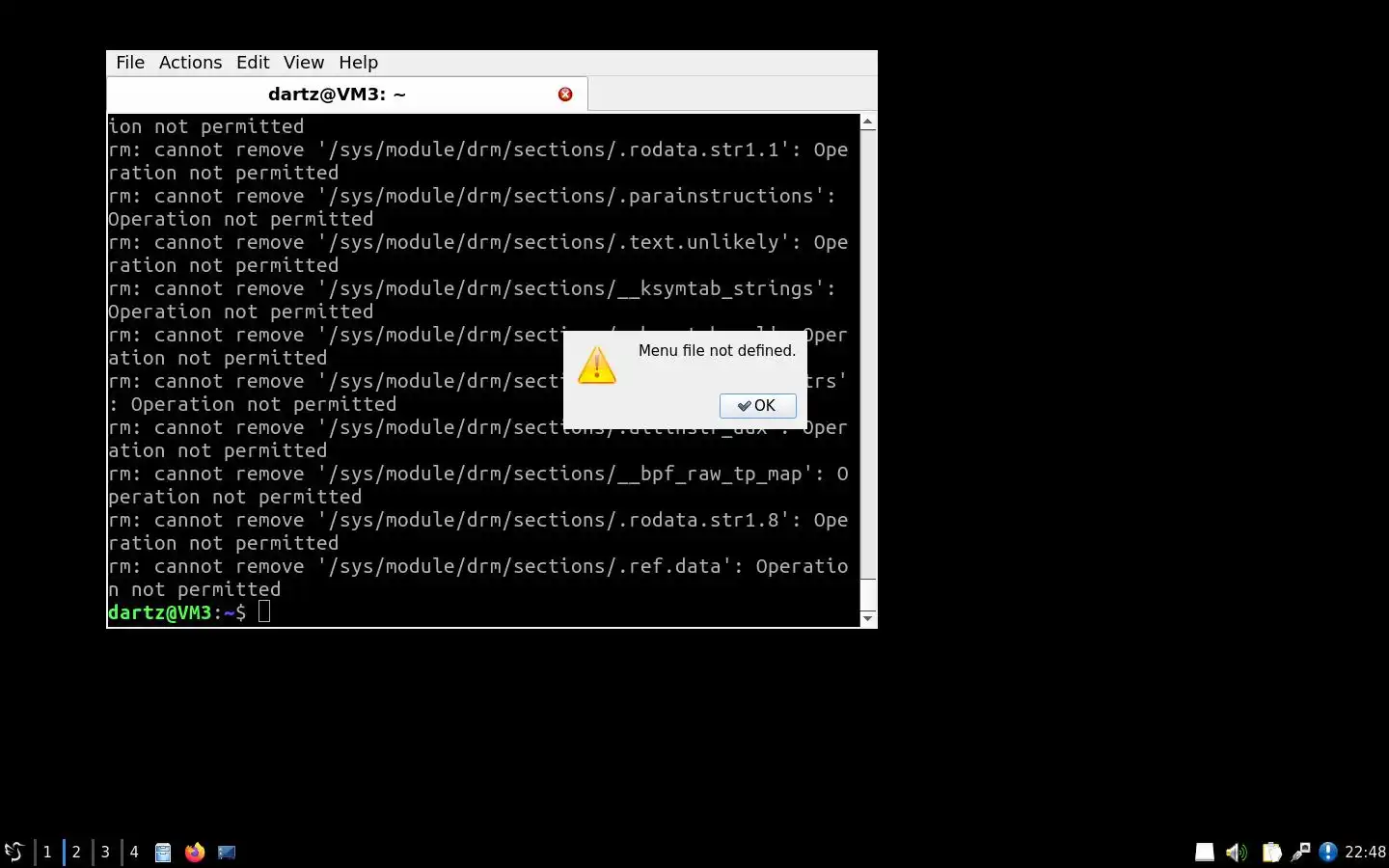The image size is (1389, 868).
Task: Open the clipboard manager tray icon
Action: (1271, 852)
